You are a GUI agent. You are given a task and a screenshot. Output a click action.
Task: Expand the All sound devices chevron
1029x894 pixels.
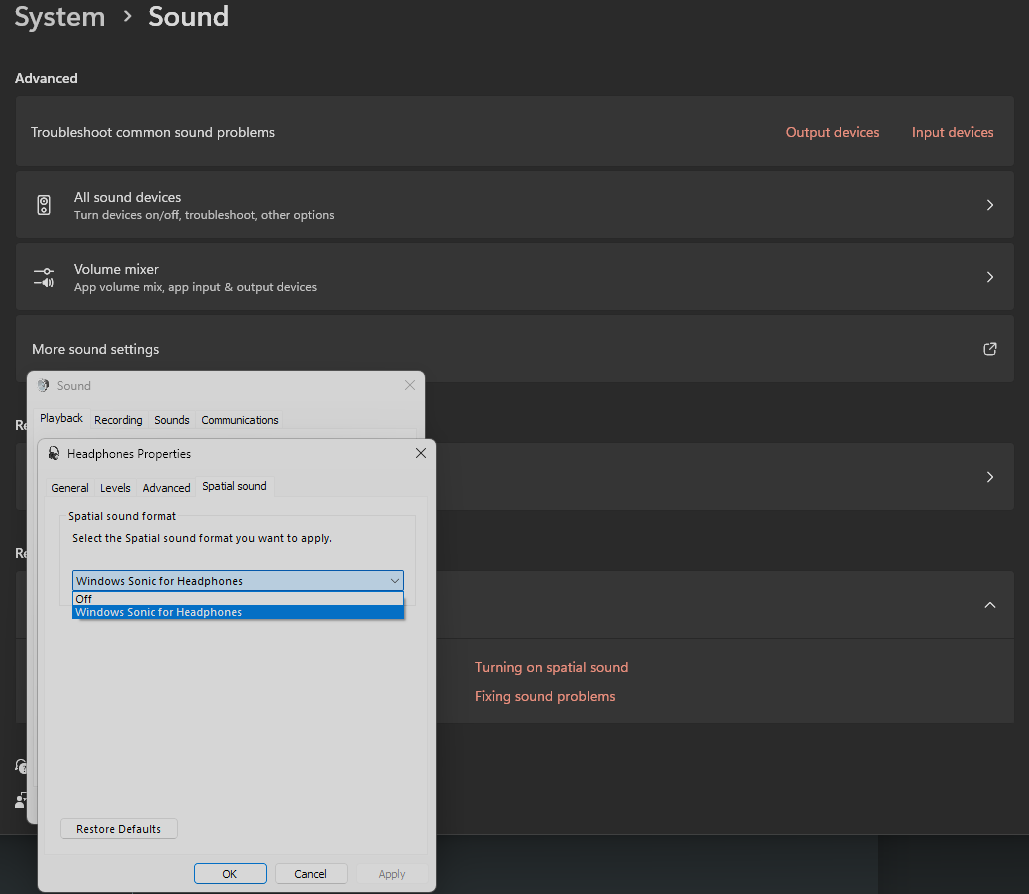tap(989, 205)
